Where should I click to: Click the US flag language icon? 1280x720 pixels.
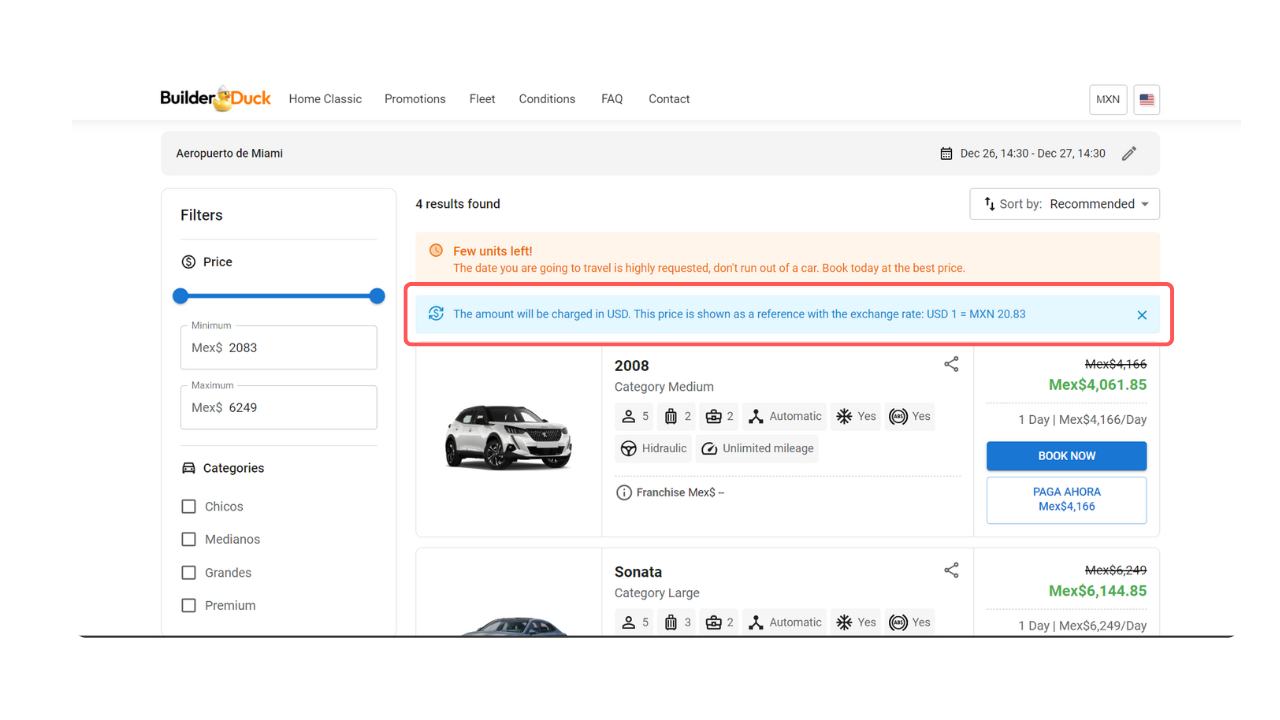point(1146,99)
